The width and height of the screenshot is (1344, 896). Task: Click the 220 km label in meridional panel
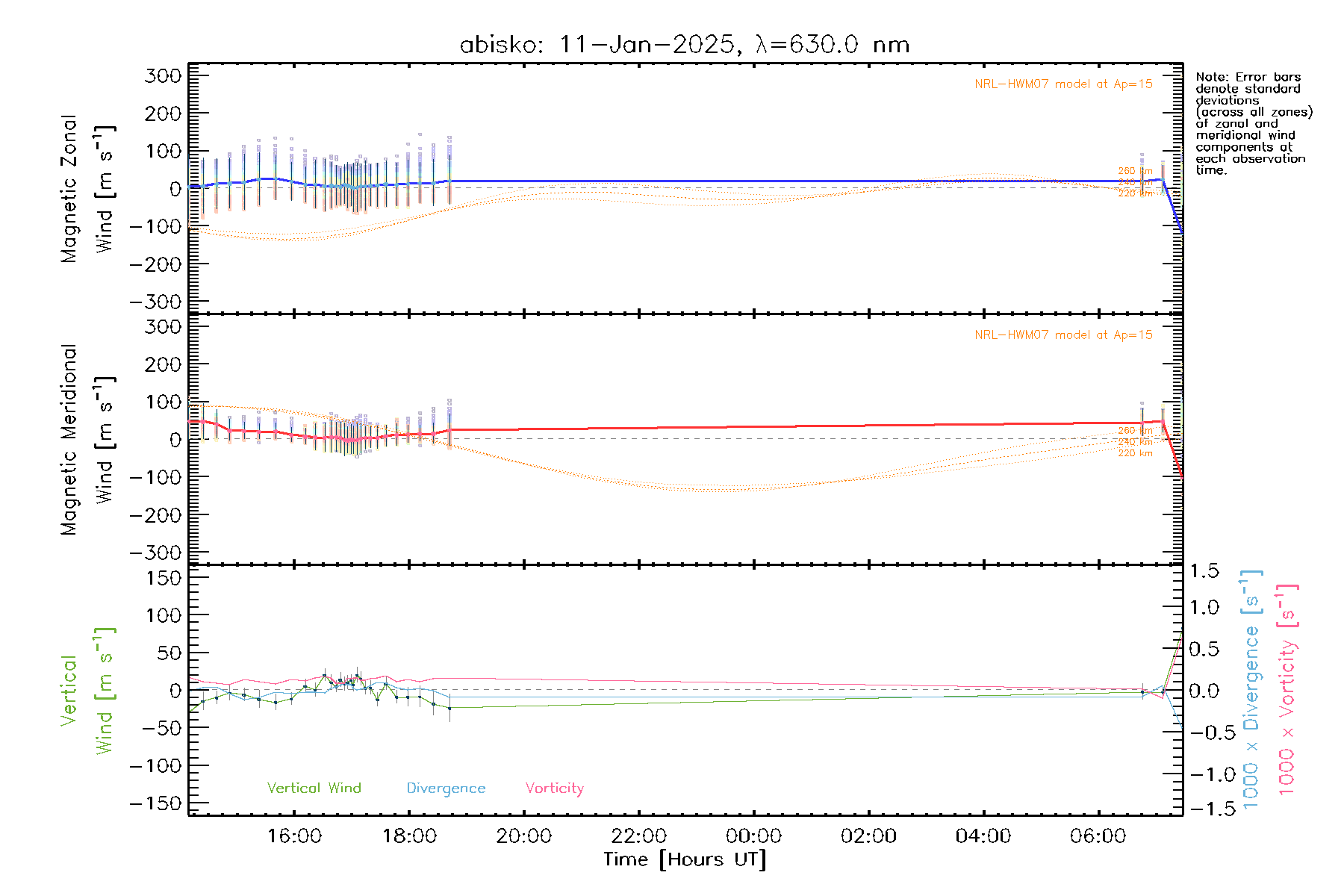pyautogui.click(x=1135, y=453)
